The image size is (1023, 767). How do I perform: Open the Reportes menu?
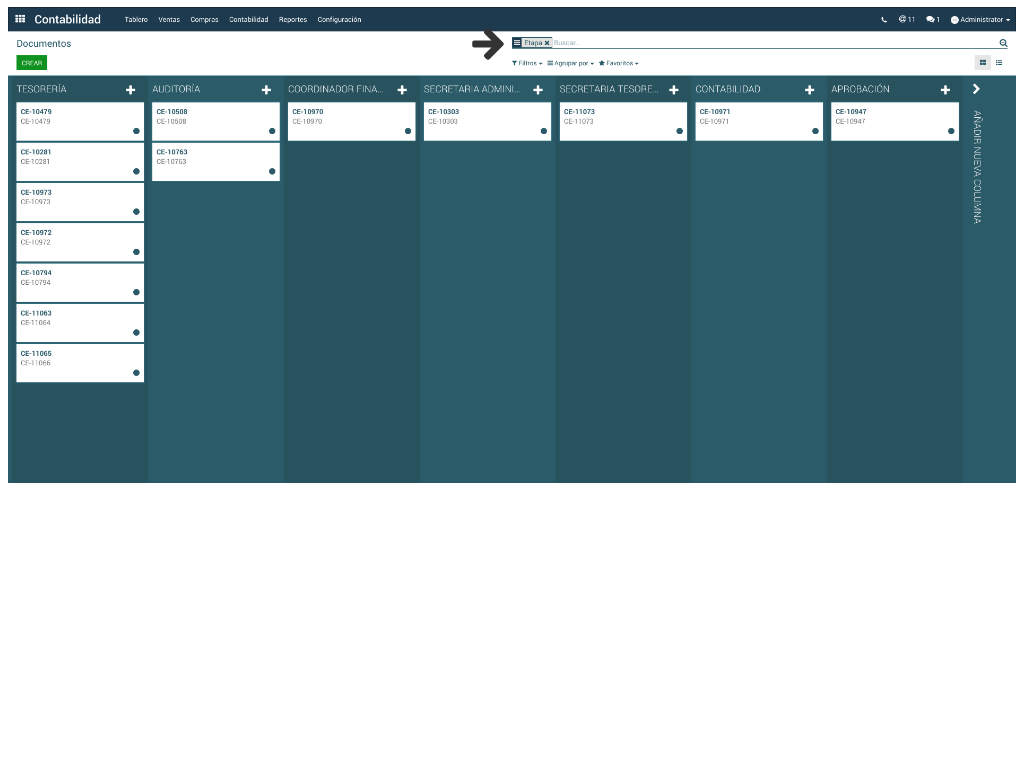click(x=293, y=20)
